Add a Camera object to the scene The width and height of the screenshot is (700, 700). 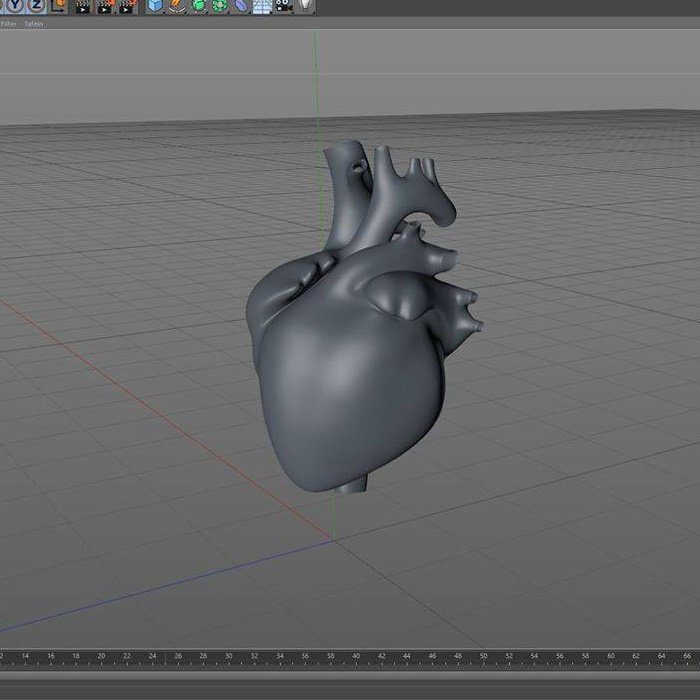tap(283, 6)
